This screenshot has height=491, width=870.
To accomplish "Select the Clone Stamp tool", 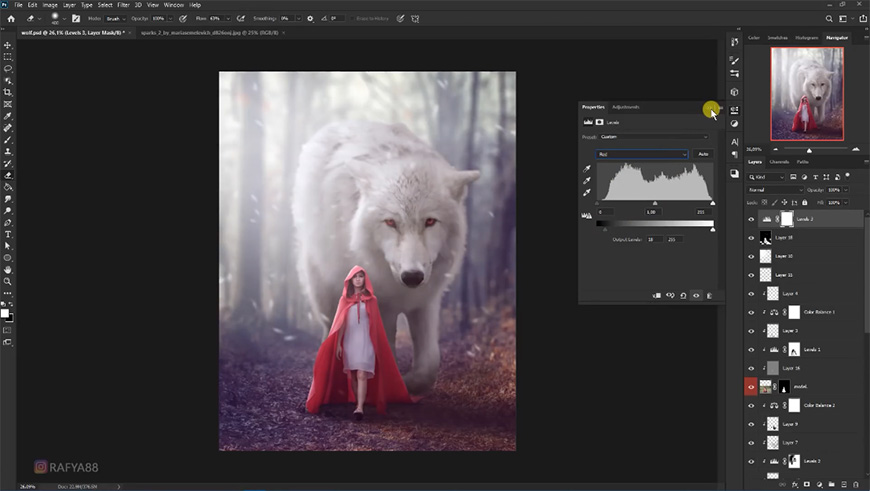I will (x=8, y=151).
